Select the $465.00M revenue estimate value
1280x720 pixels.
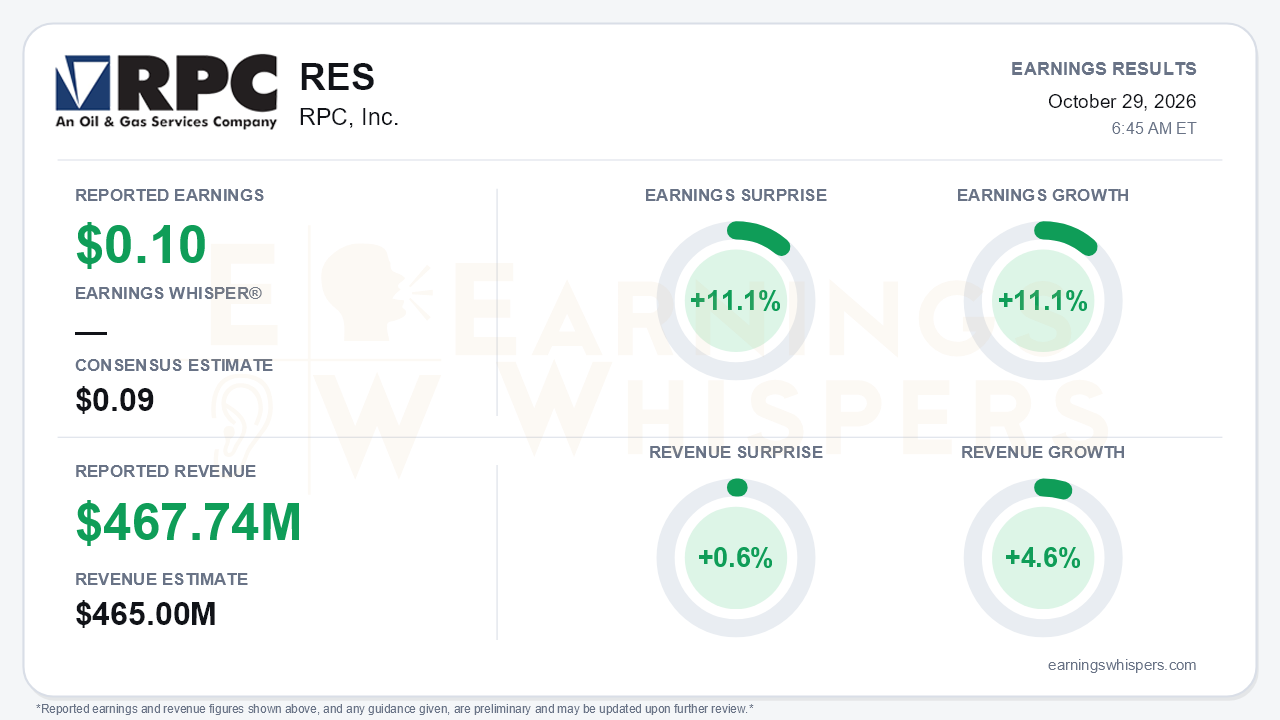coord(146,614)
